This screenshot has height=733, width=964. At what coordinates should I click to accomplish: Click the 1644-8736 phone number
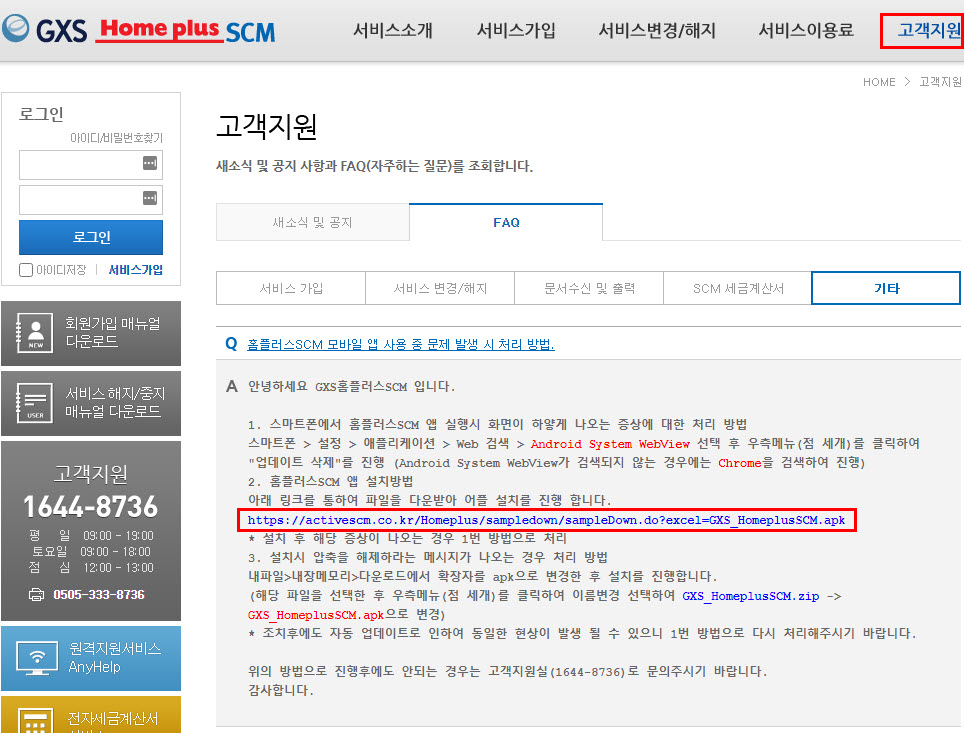click(90, 507)
